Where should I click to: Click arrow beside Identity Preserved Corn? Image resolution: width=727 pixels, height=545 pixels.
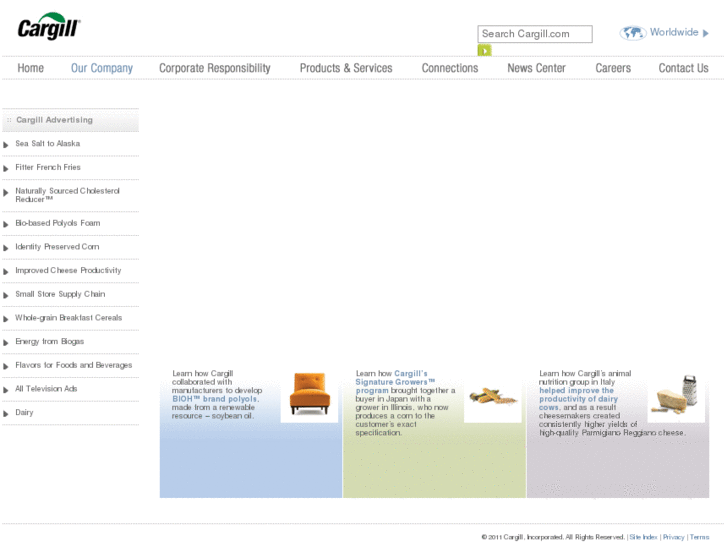[6, 248]
